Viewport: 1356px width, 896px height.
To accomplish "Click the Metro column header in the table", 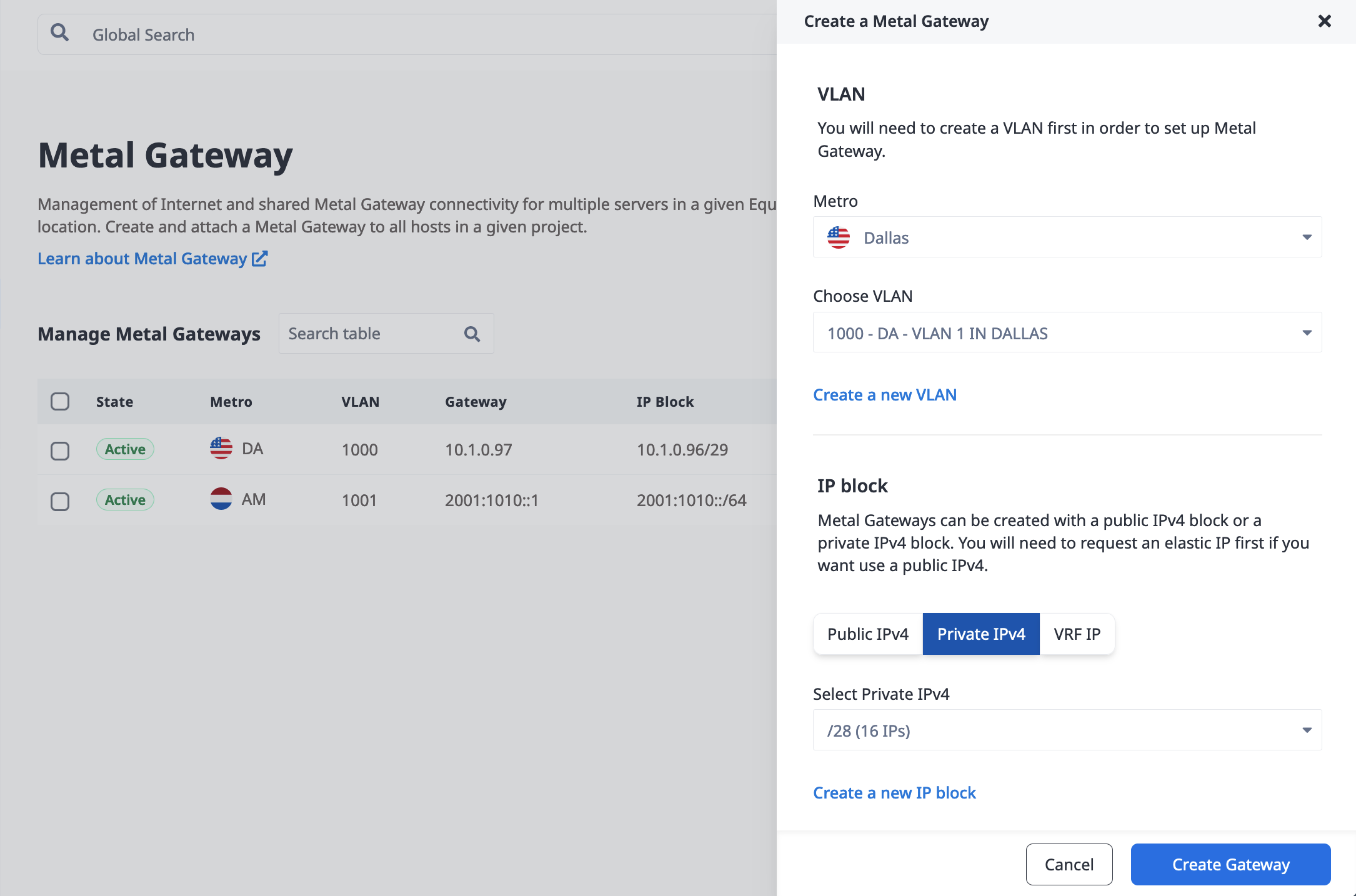I will pyautogui.click(x=231, y=402).
